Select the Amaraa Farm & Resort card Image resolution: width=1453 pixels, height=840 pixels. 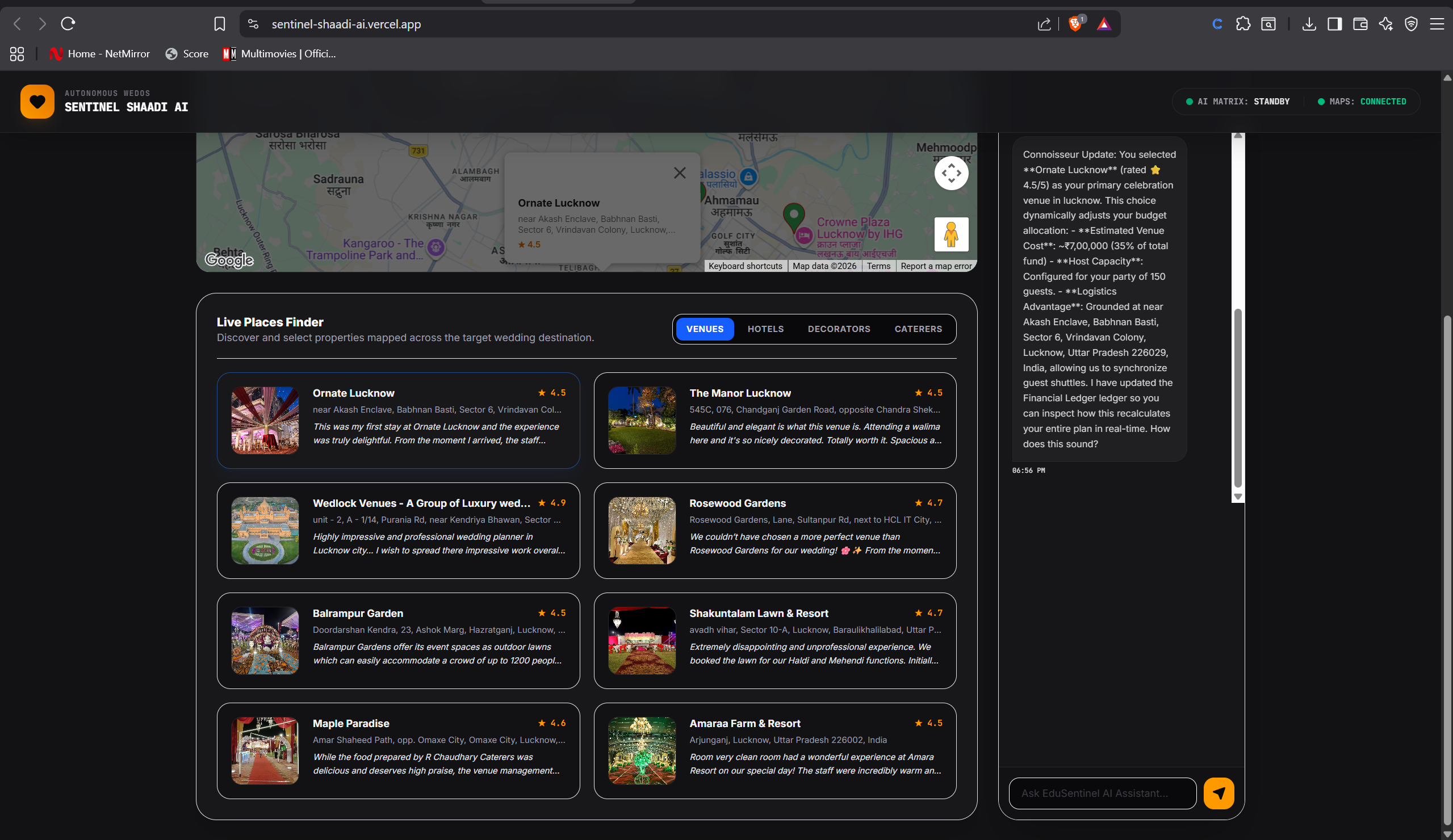775,751
